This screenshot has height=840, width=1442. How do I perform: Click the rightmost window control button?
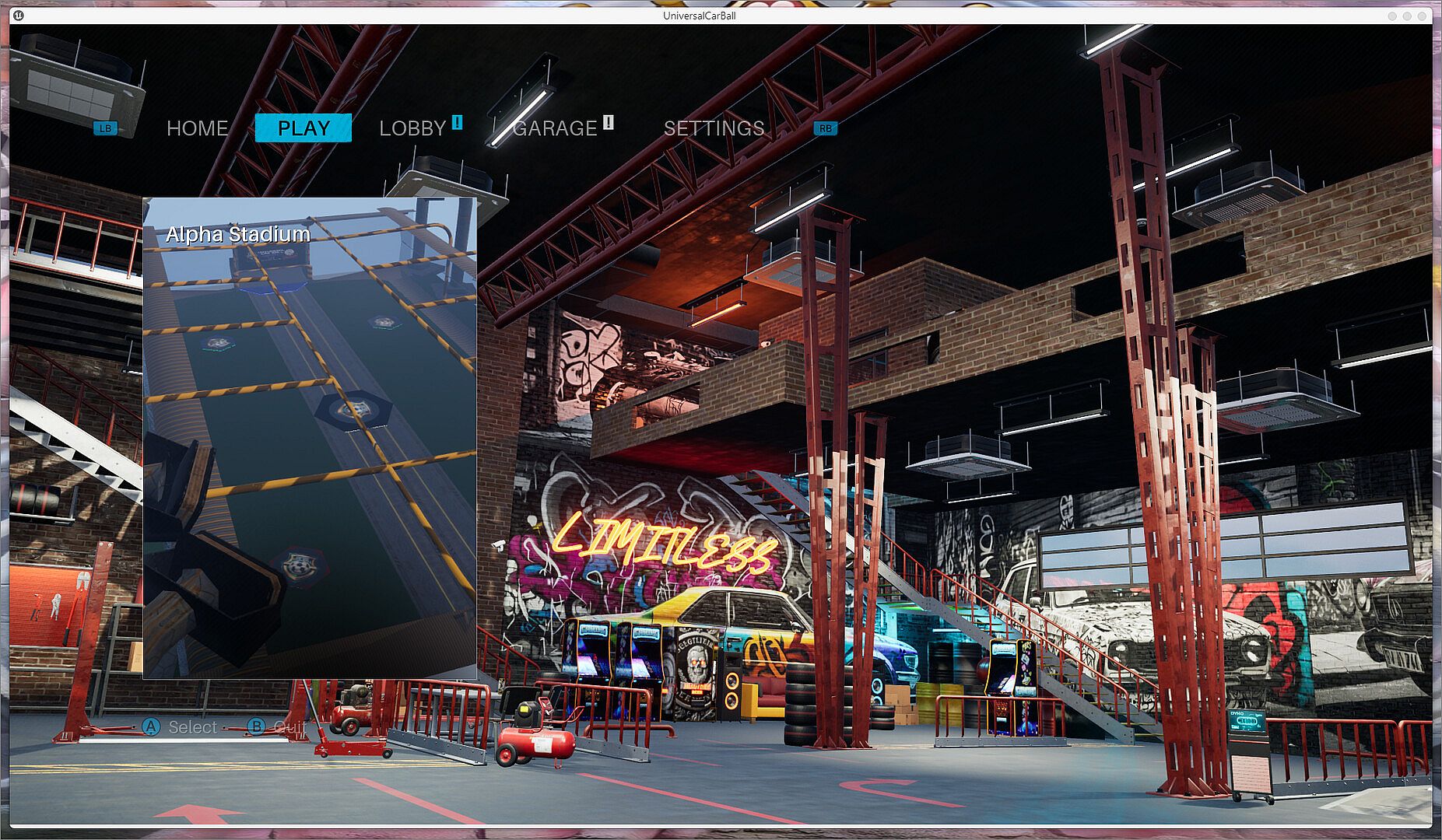(x=1421, y=16)
